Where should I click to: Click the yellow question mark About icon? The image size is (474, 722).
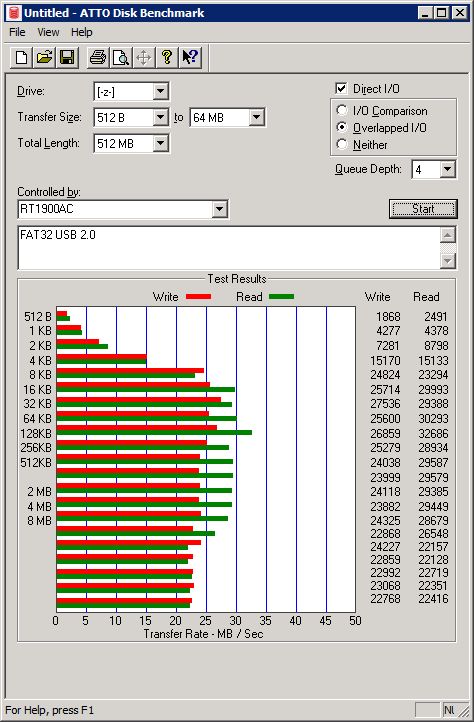(x=167, y=58)
